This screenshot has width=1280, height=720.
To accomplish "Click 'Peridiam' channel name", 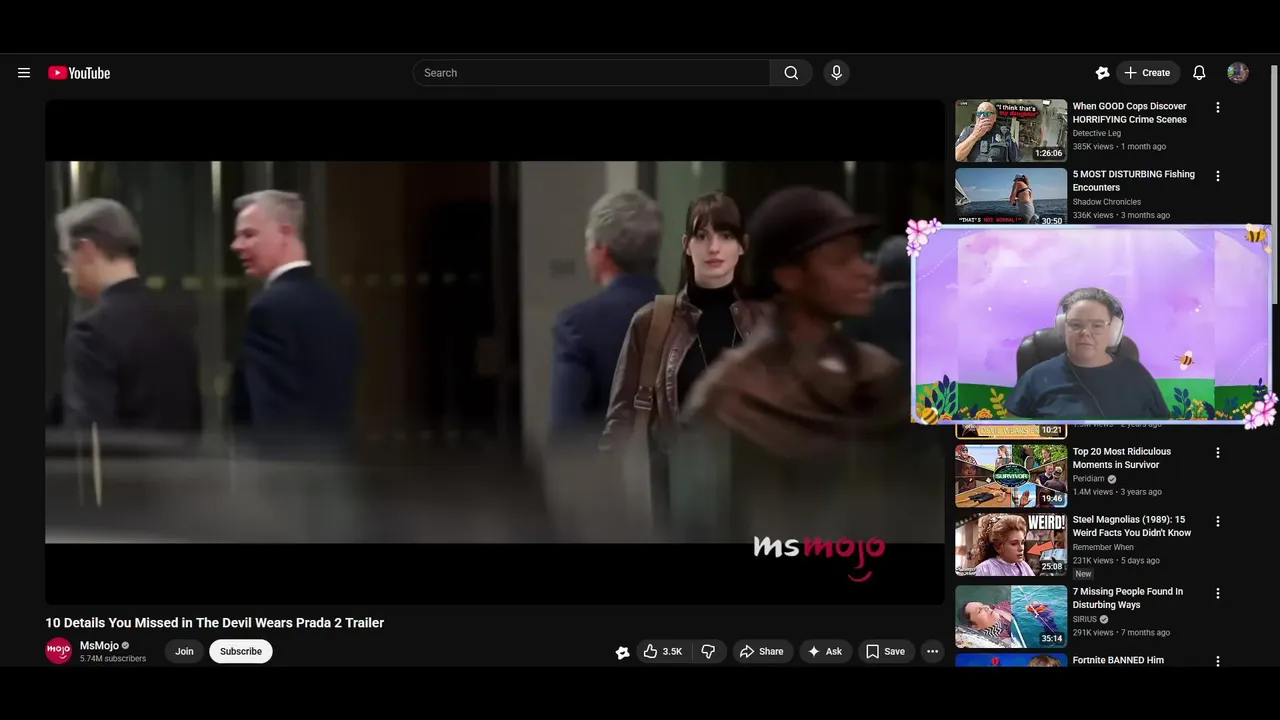I will click(1089, 479).
